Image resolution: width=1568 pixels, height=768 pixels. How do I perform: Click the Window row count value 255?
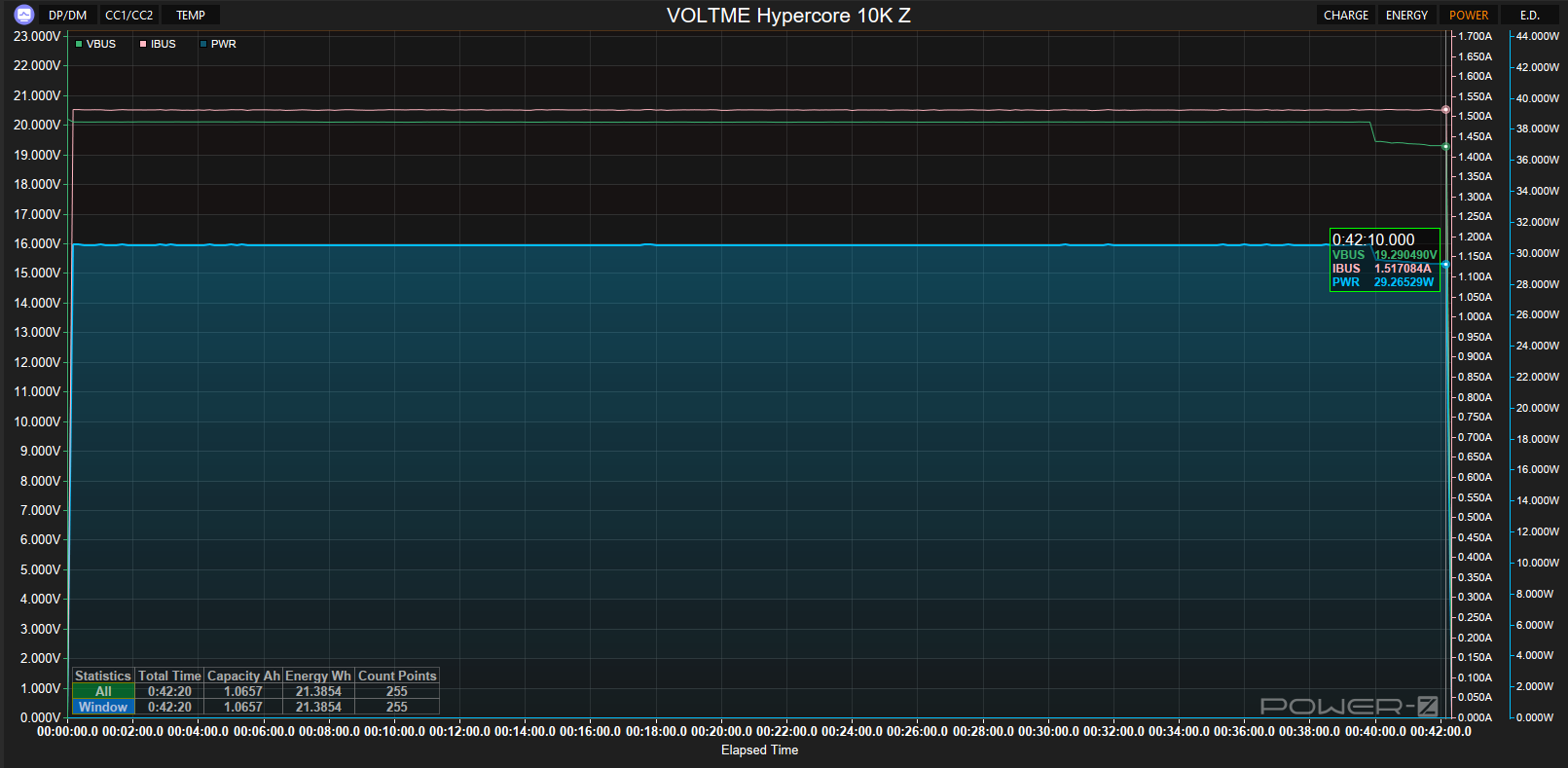coord(397,707)
